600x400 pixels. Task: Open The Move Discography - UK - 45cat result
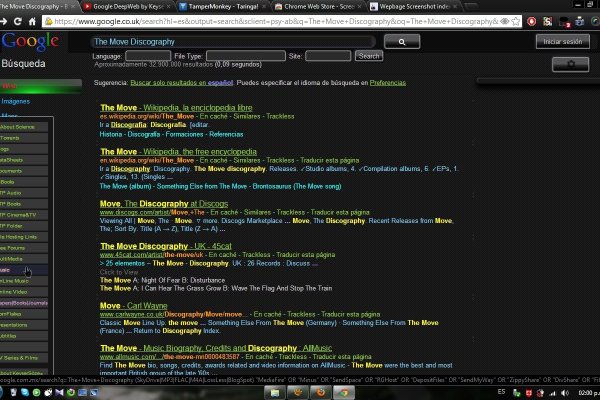166,246
